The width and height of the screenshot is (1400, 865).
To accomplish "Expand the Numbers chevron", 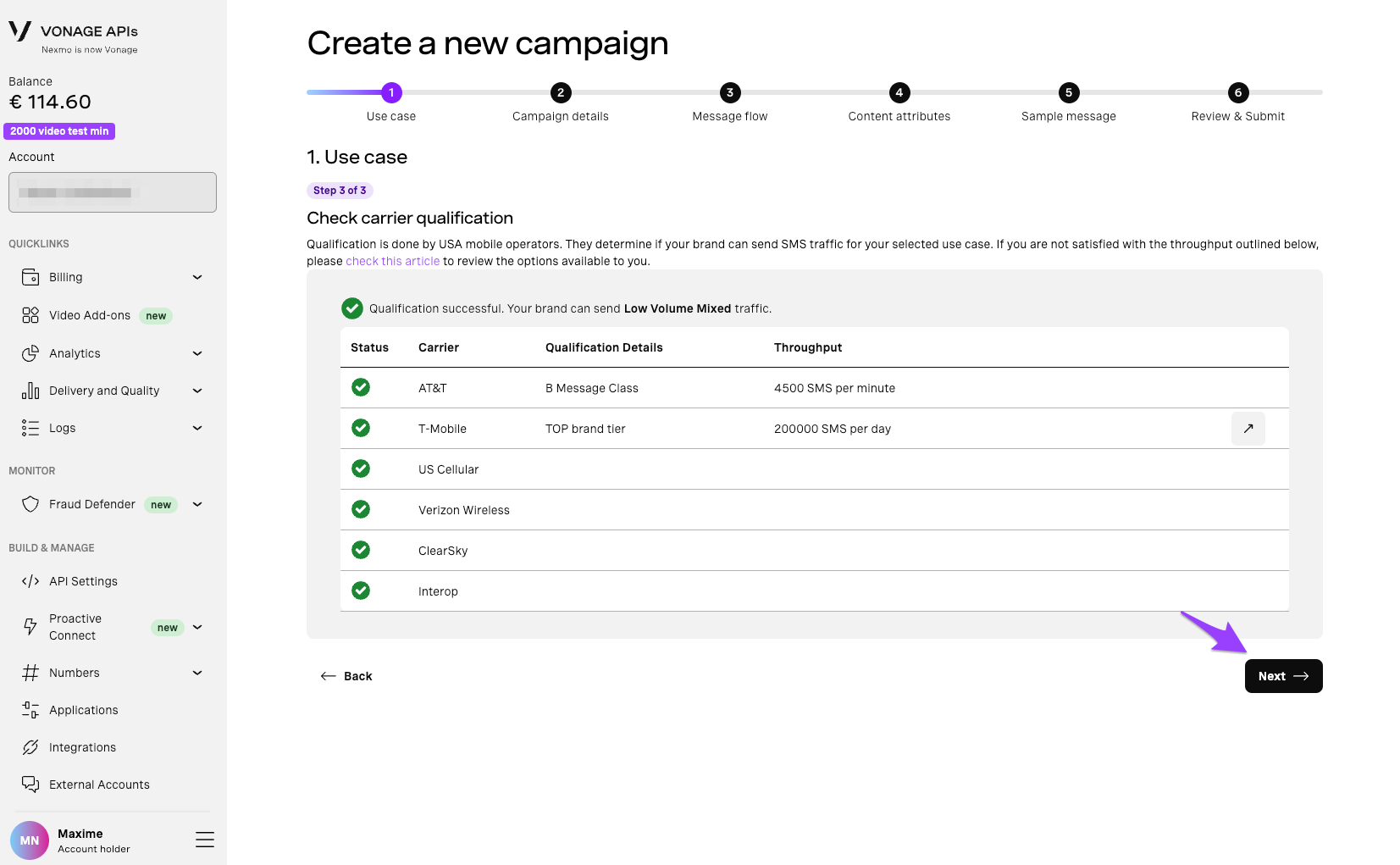I will click(x=197, y=673).
